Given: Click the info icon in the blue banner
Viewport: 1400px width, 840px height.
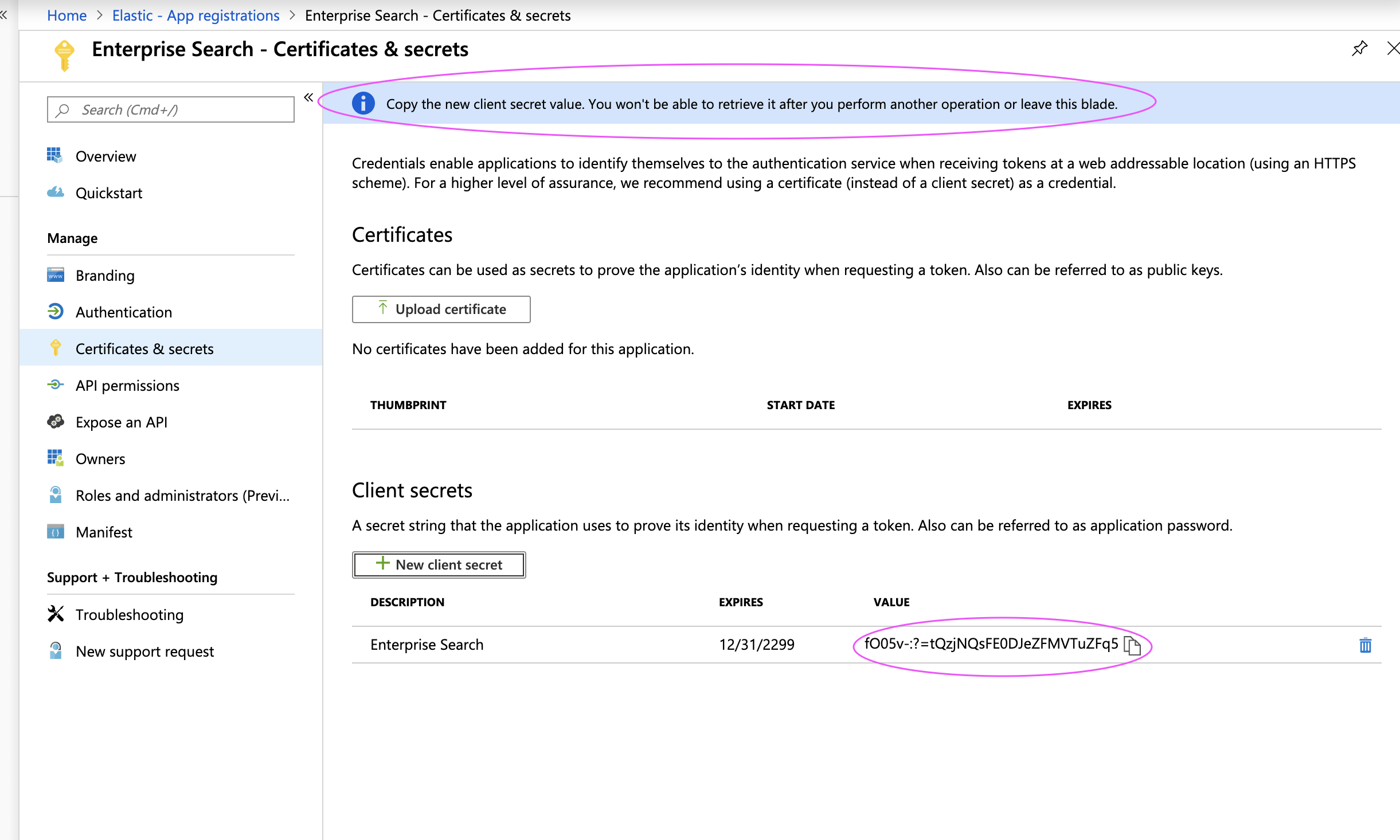Looking at the screenshot, I should point(363,104).
